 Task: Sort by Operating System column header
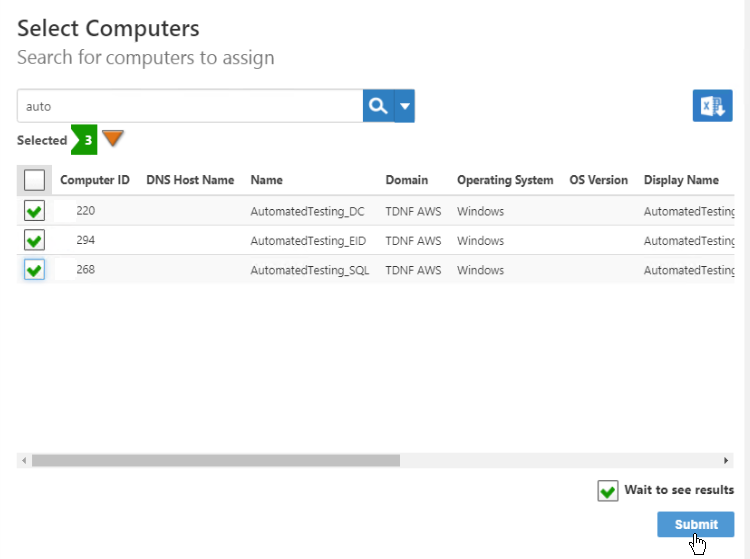pyautogui.click(x=505, y=180)
